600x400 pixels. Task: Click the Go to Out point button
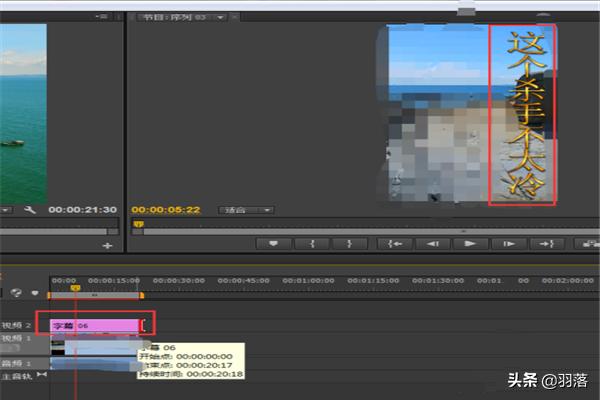point(545,243)
